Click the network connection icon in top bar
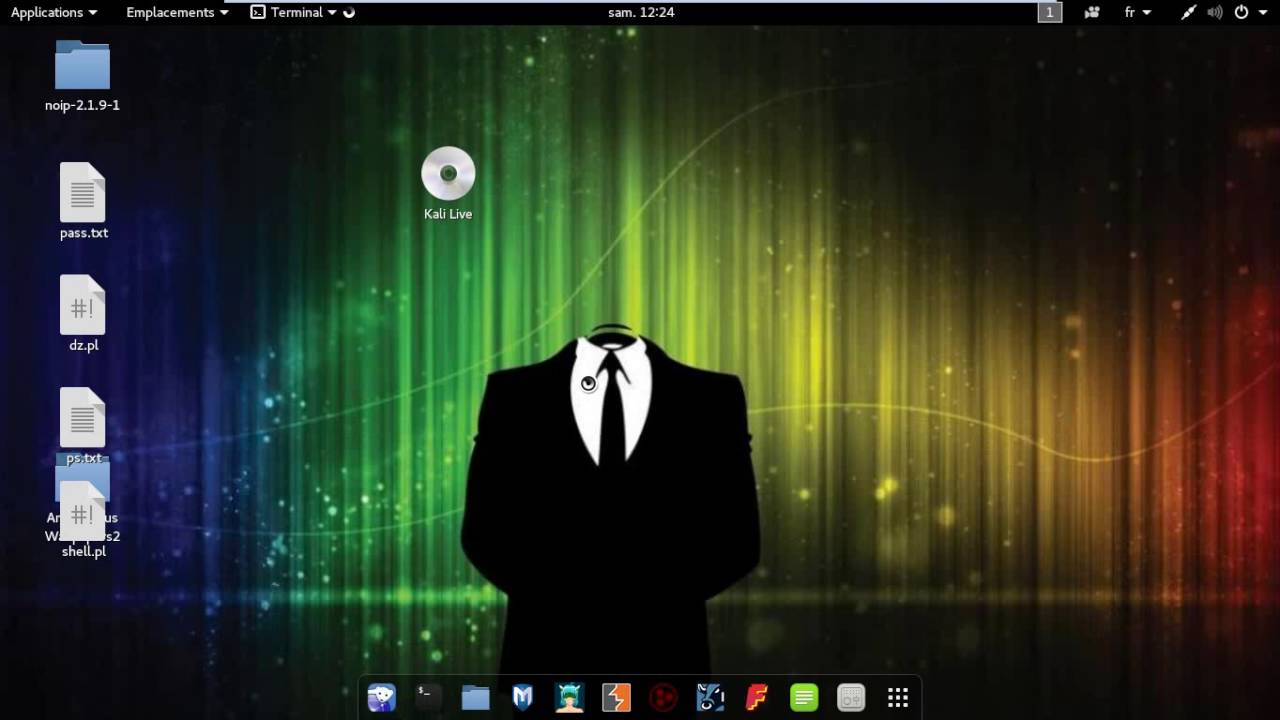The height and width of the screenshot is (720, 1280). coord(1188,12)
